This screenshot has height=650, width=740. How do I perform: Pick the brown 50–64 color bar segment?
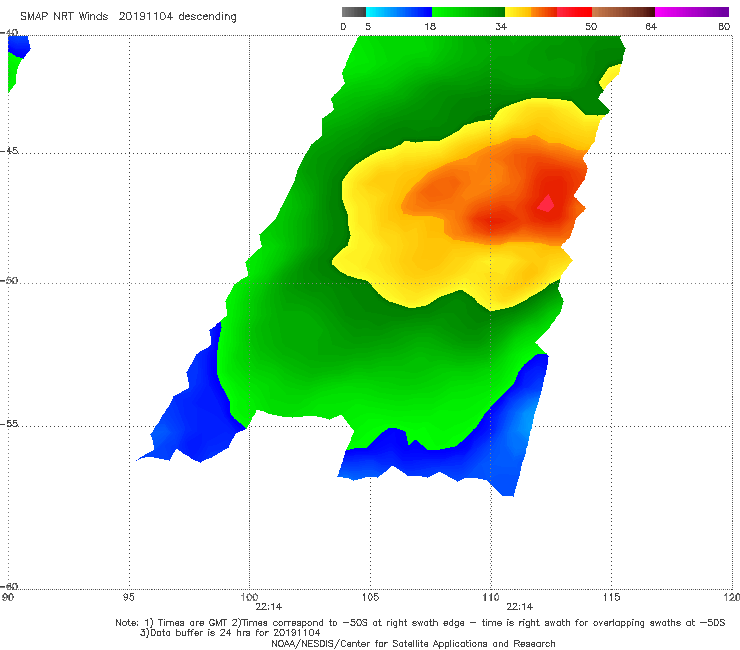[623, 12]
